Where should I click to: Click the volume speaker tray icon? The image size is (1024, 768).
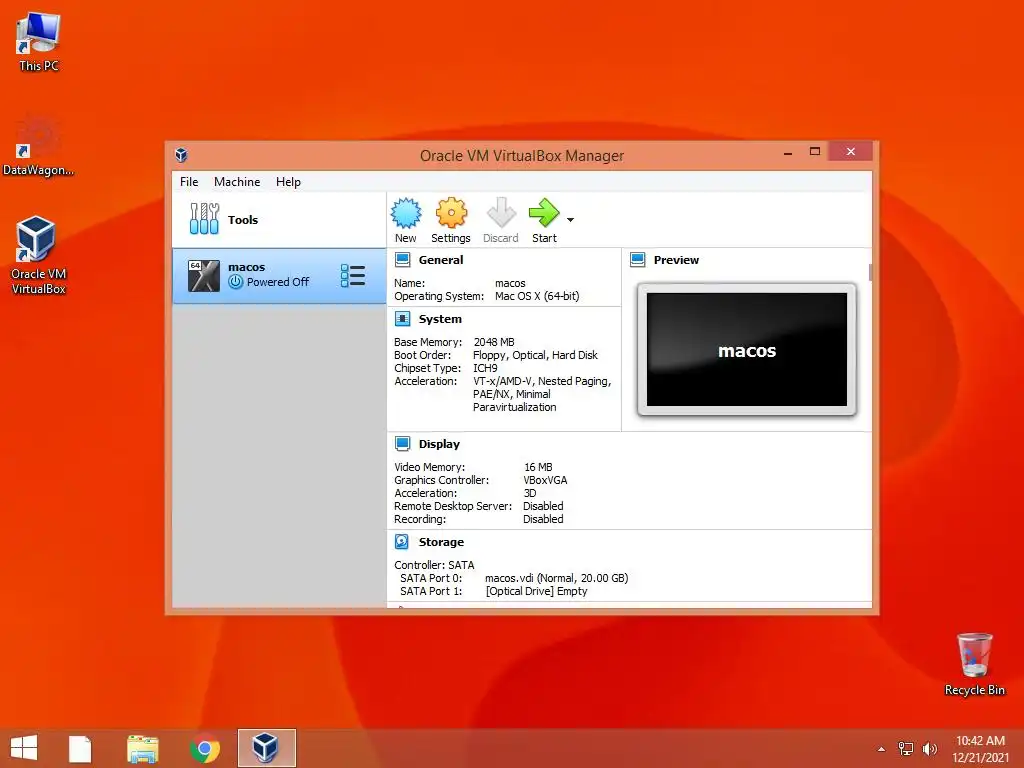click(929, 749)
